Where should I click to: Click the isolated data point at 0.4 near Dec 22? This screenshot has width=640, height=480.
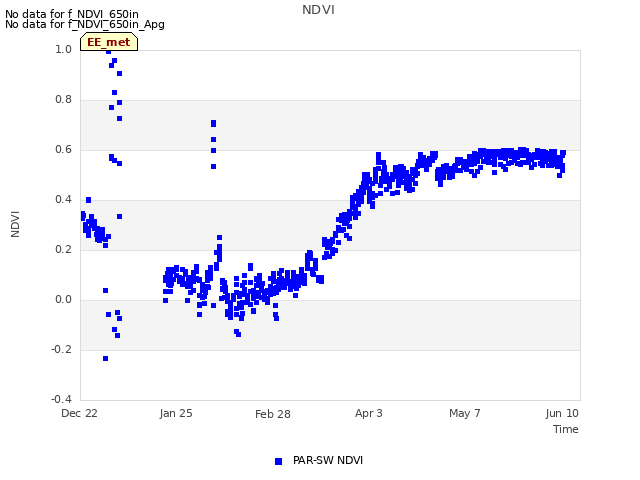coord(89,200)
